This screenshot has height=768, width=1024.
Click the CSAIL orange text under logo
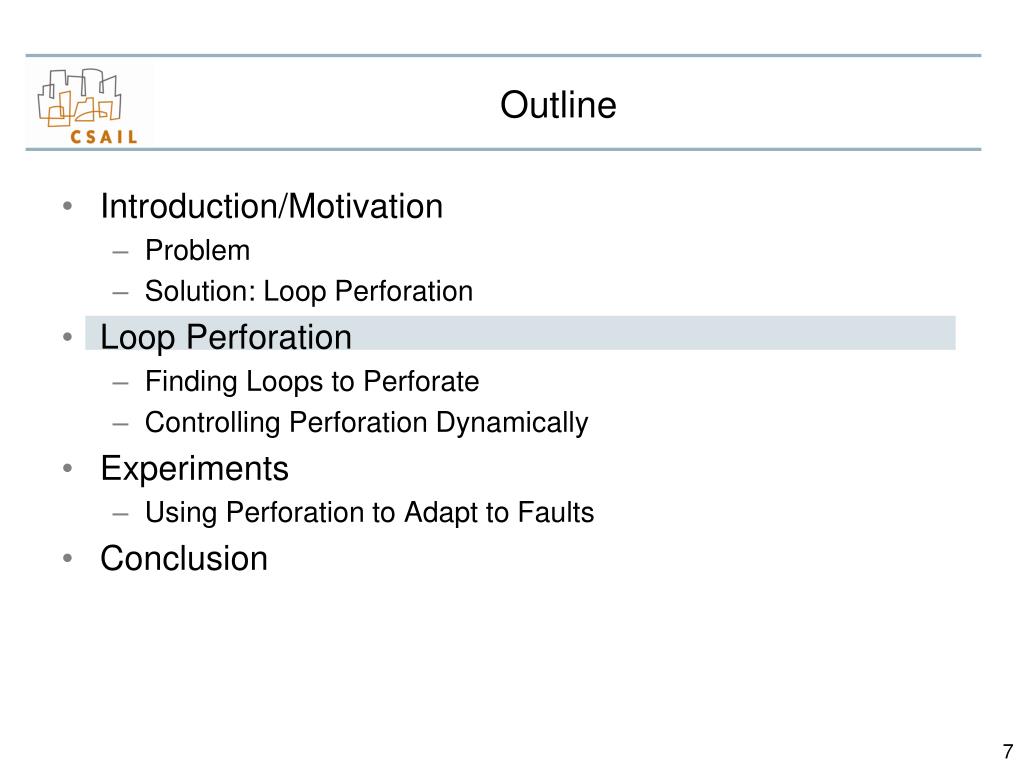[x=104, y=136]
